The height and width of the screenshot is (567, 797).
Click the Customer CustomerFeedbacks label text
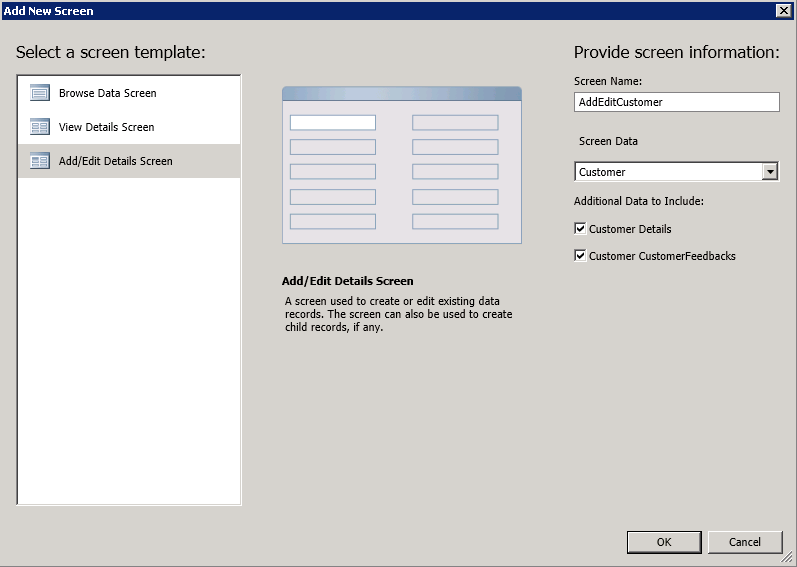[x=662, y=256]
